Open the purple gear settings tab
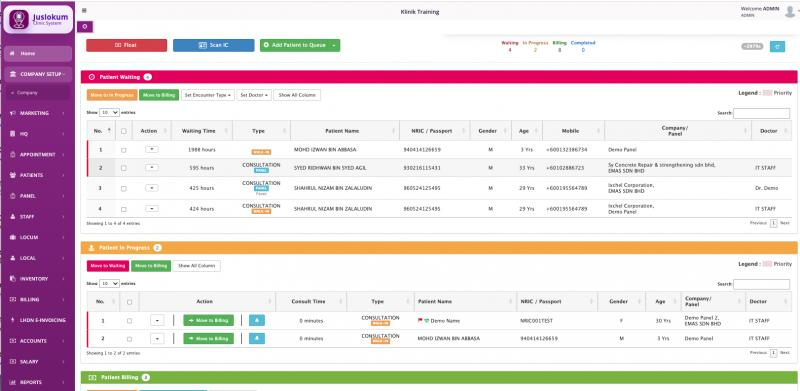 click(85, 27)
